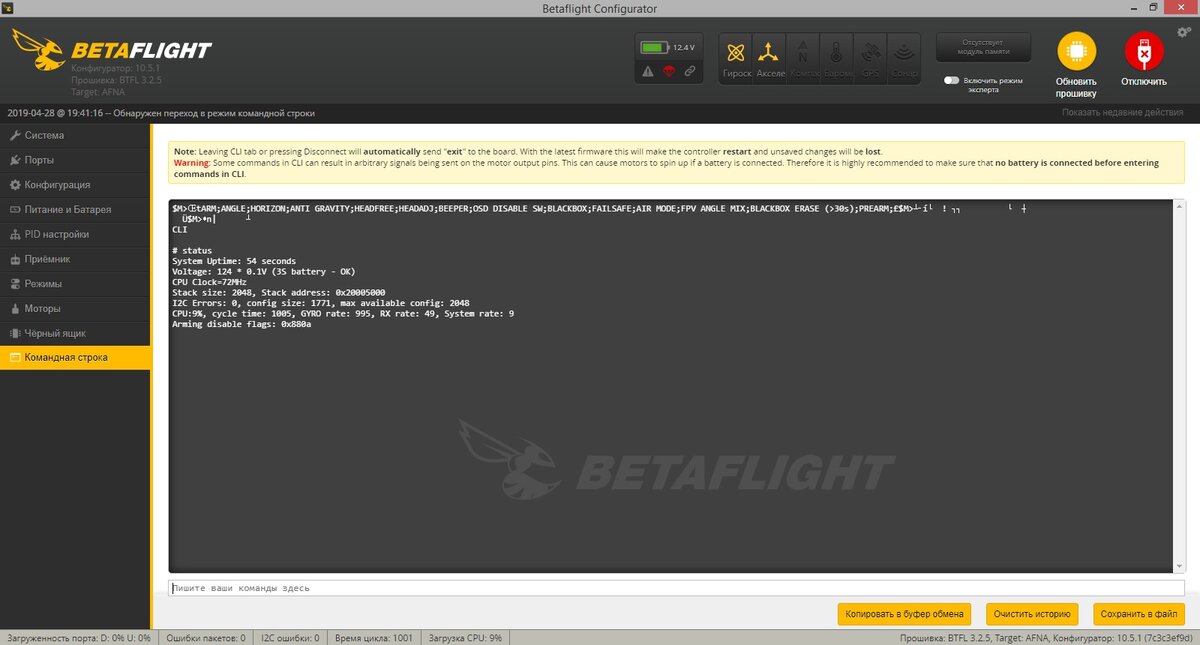Open Чёрный ящик tab

[75, 333]
